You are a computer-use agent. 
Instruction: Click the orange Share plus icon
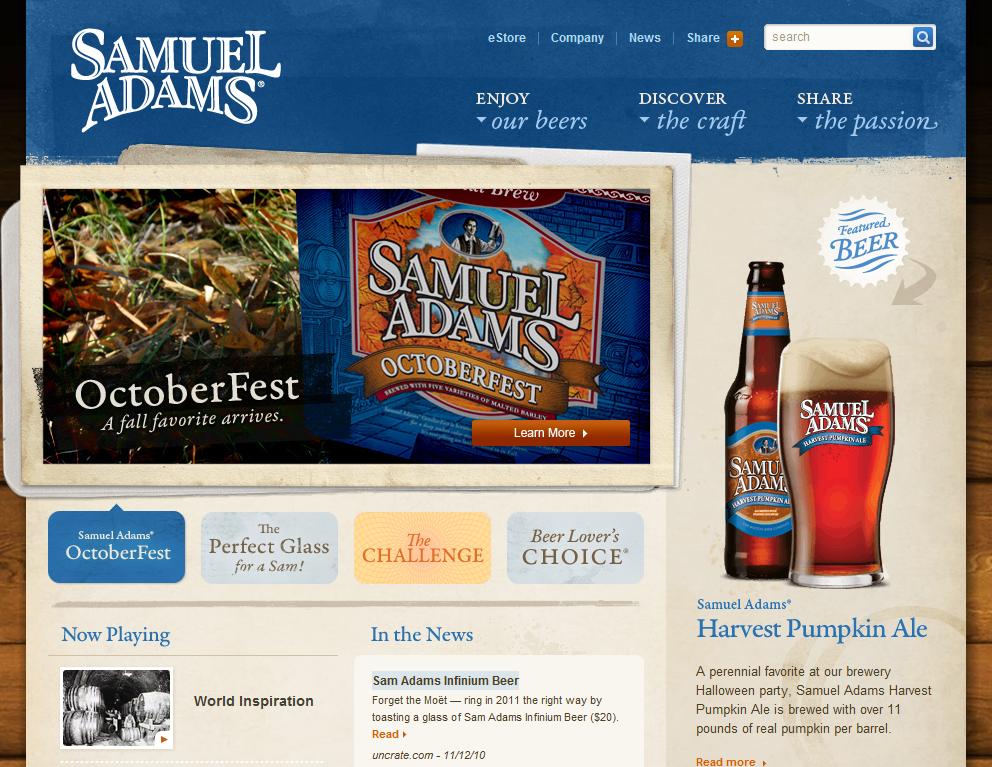pyautogui.click(x=735, y=39)
